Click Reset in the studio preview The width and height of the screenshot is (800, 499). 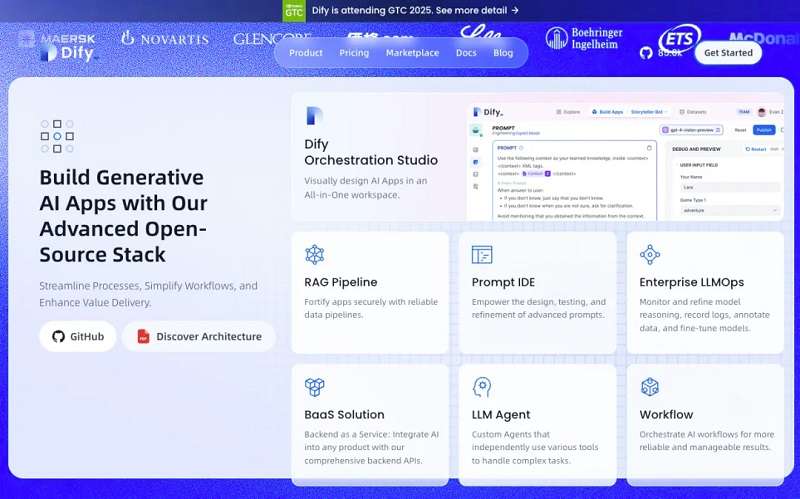pyautogui.click(x=740, y=130)
